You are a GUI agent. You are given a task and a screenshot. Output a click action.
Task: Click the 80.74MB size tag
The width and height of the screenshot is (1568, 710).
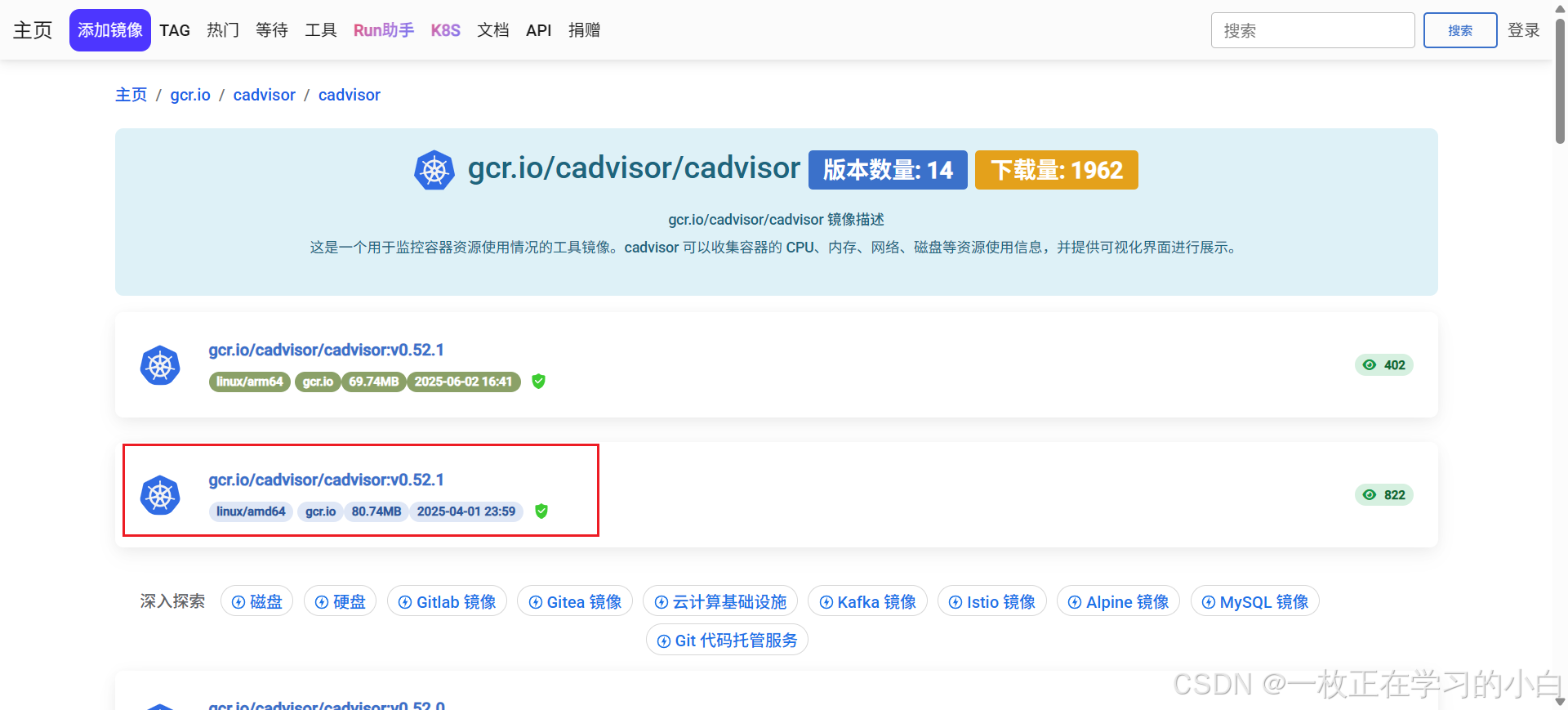coord(376,511)
